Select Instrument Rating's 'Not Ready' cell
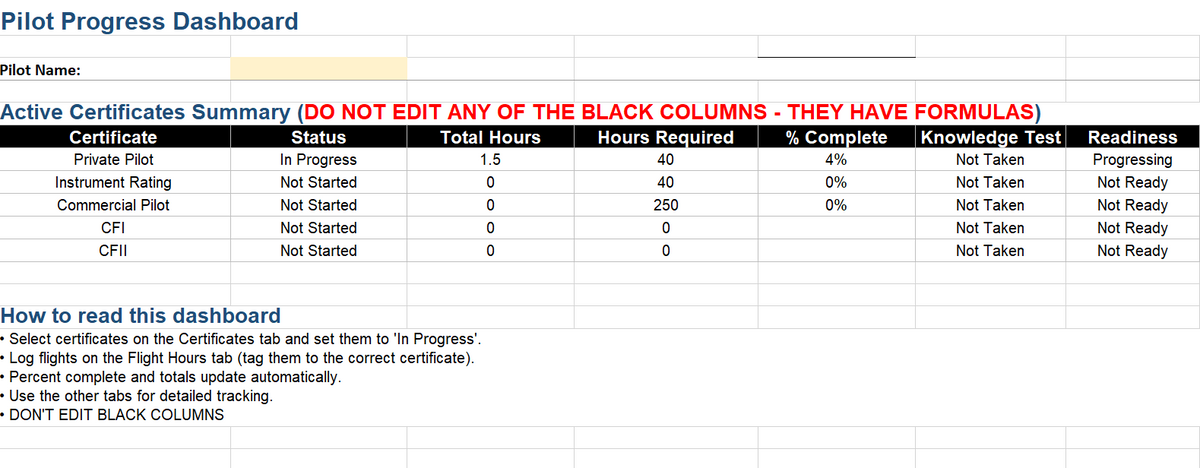Screen dimensions: 1200x468 click(x=1132, y=183)
